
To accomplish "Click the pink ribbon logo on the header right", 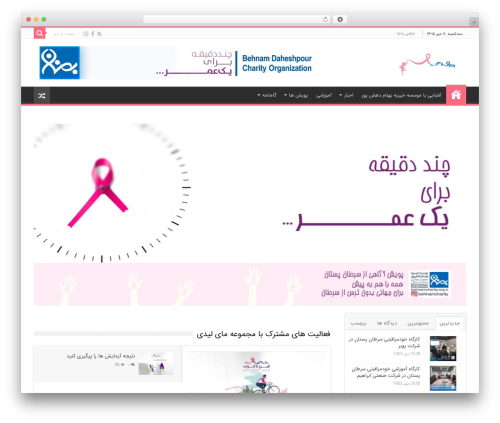I will coord(427,63).
